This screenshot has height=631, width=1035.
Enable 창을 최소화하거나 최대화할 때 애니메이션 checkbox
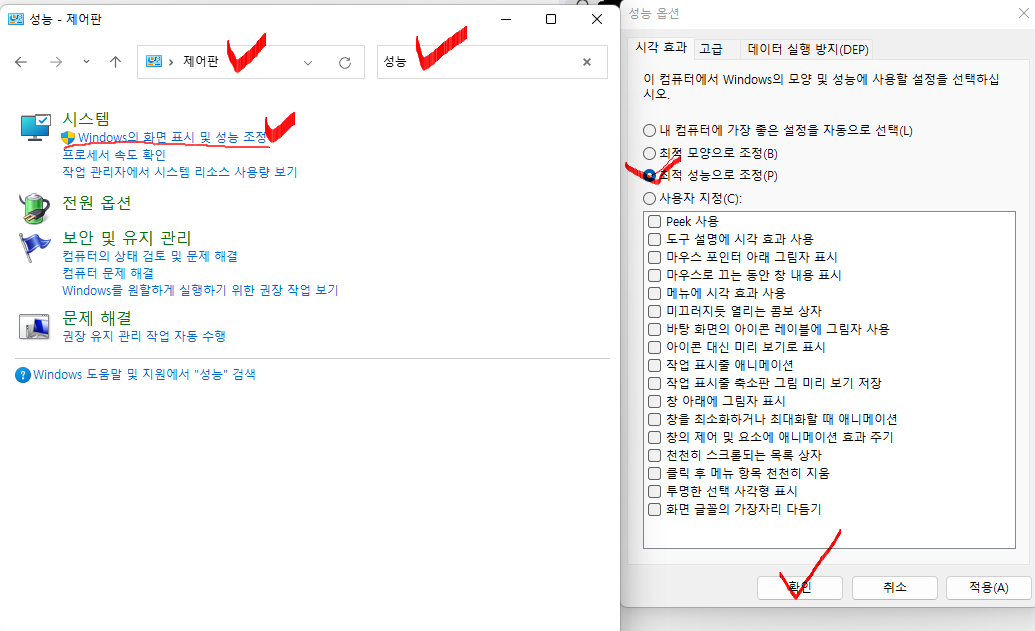tap(654, 419)
